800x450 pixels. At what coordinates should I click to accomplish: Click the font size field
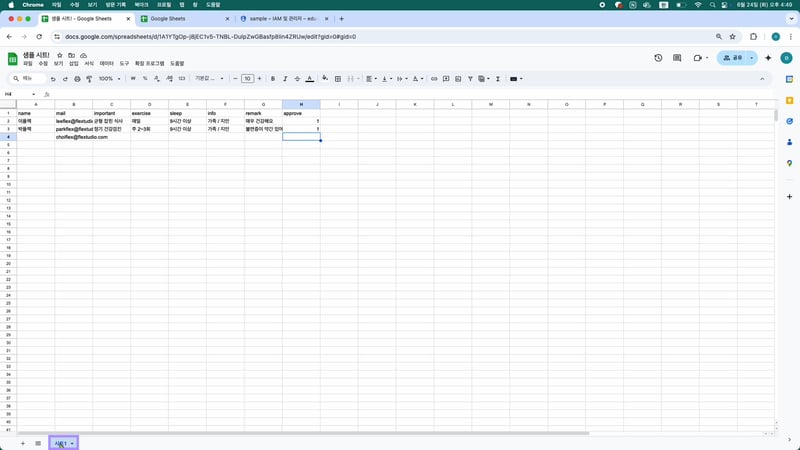coord(247,79)
